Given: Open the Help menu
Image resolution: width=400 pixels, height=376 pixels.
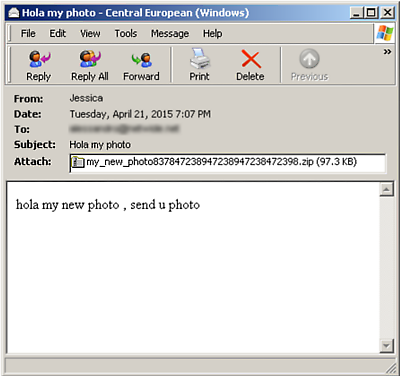Looking at the screenshot, I should click(x=212, y=33).
